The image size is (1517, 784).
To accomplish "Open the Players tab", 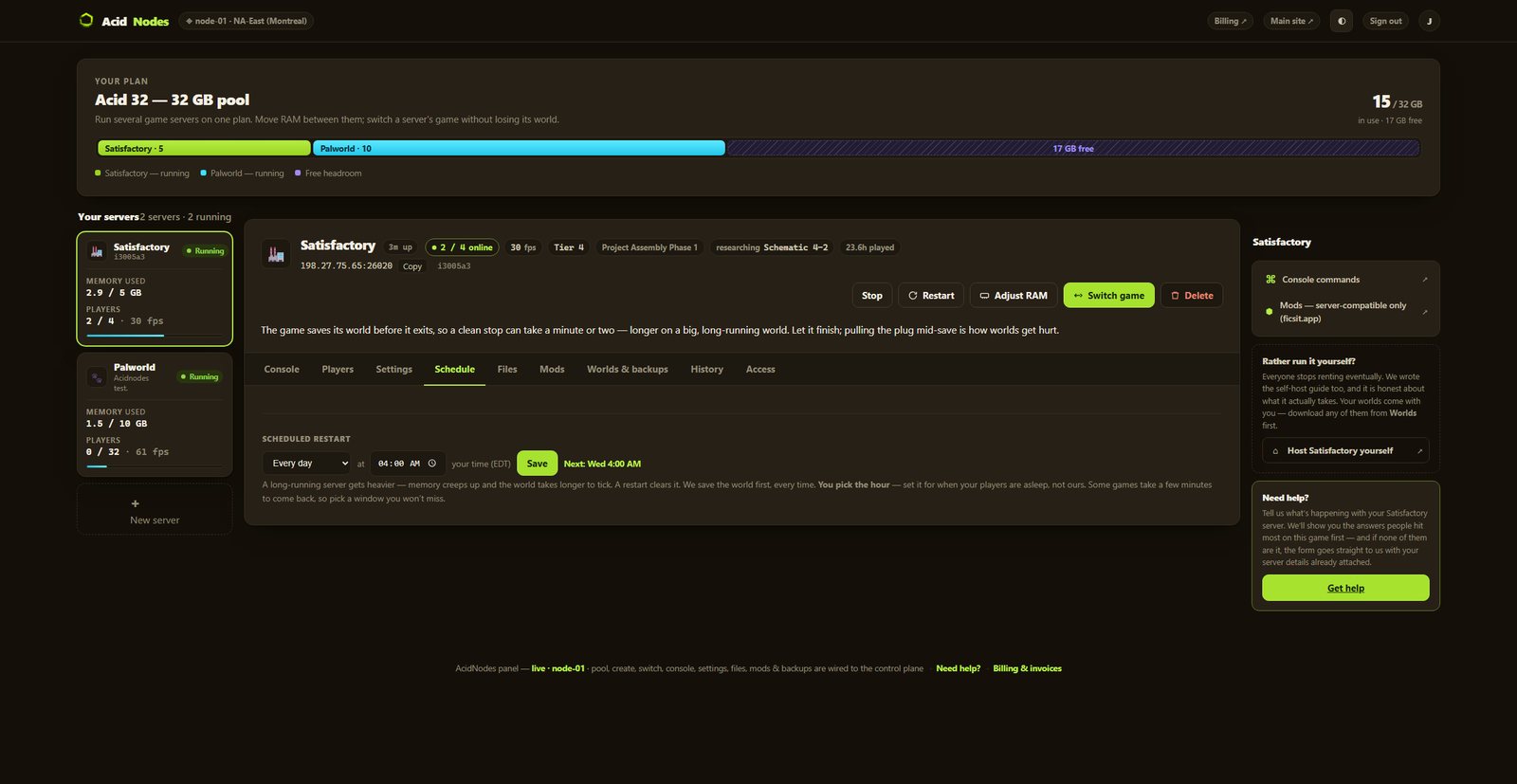I will pos(338,370).
